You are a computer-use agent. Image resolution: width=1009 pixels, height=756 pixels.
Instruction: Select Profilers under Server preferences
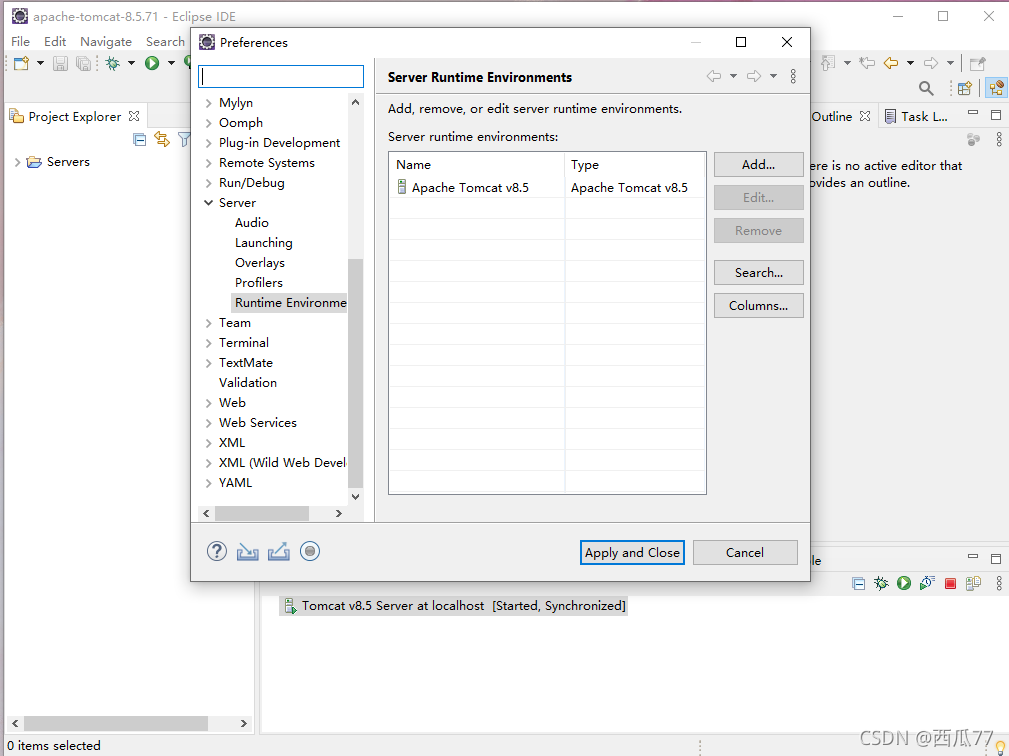click(259, 282)
